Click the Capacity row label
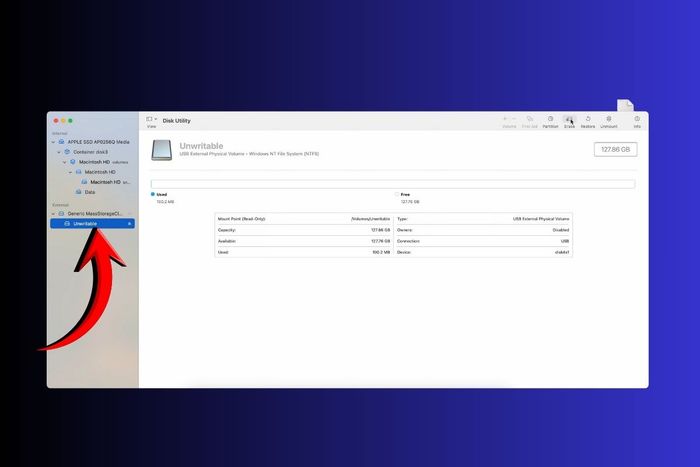 227,230
